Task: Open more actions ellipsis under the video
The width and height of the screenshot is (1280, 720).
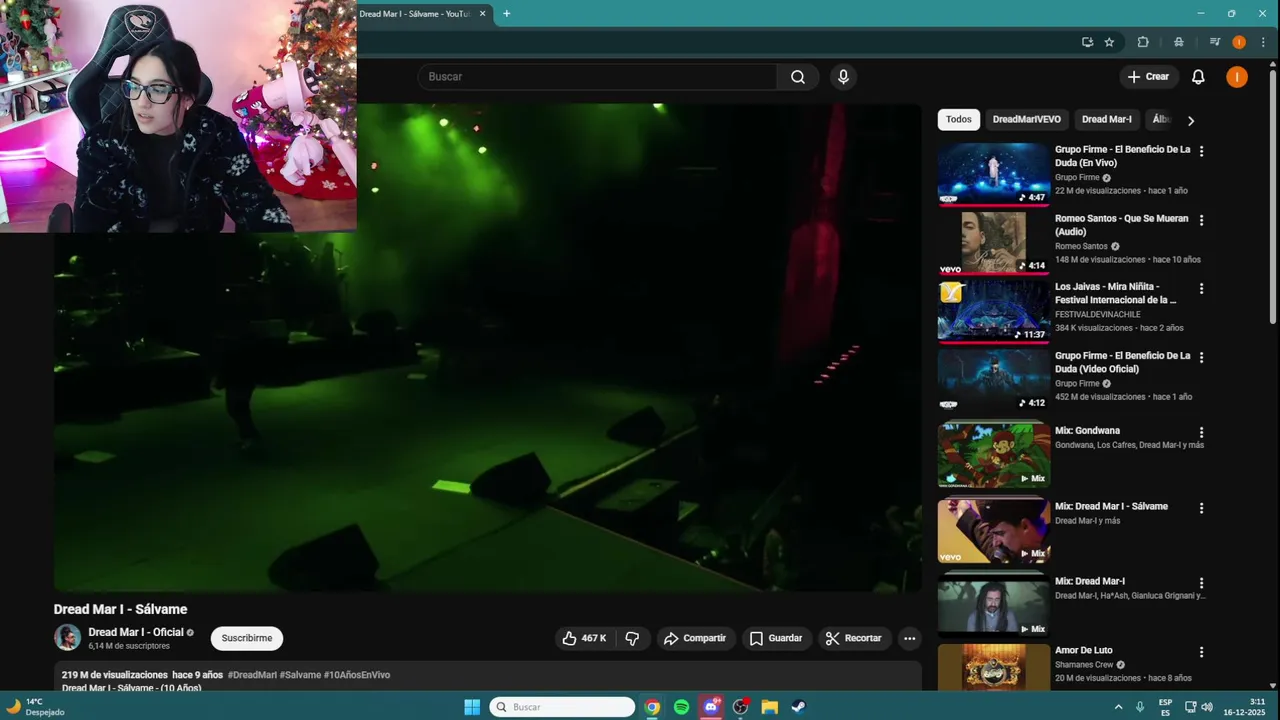Action: pos(909,638)
